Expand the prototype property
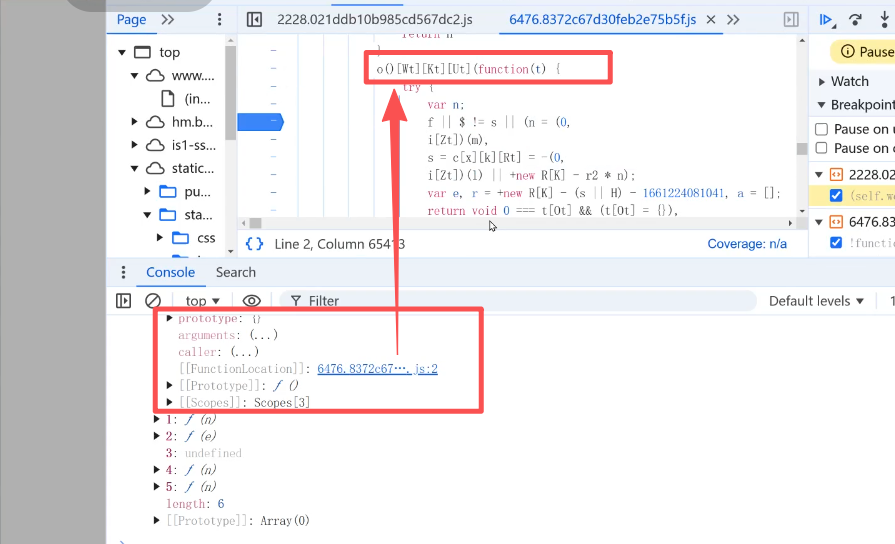The width and height of the screenshot is (895, 544). pos(170,318)
